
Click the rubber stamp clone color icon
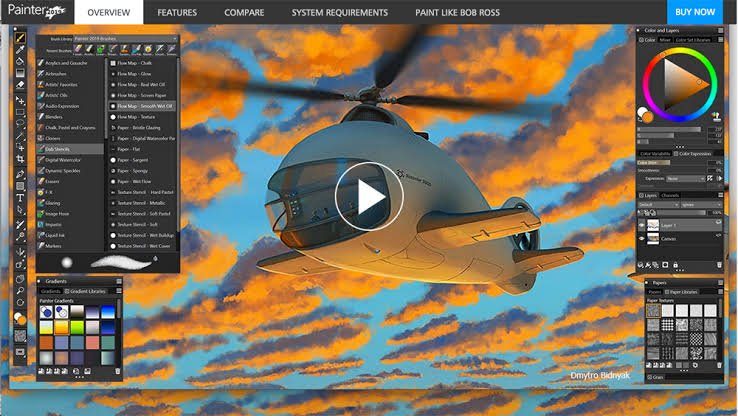point(716,116)
